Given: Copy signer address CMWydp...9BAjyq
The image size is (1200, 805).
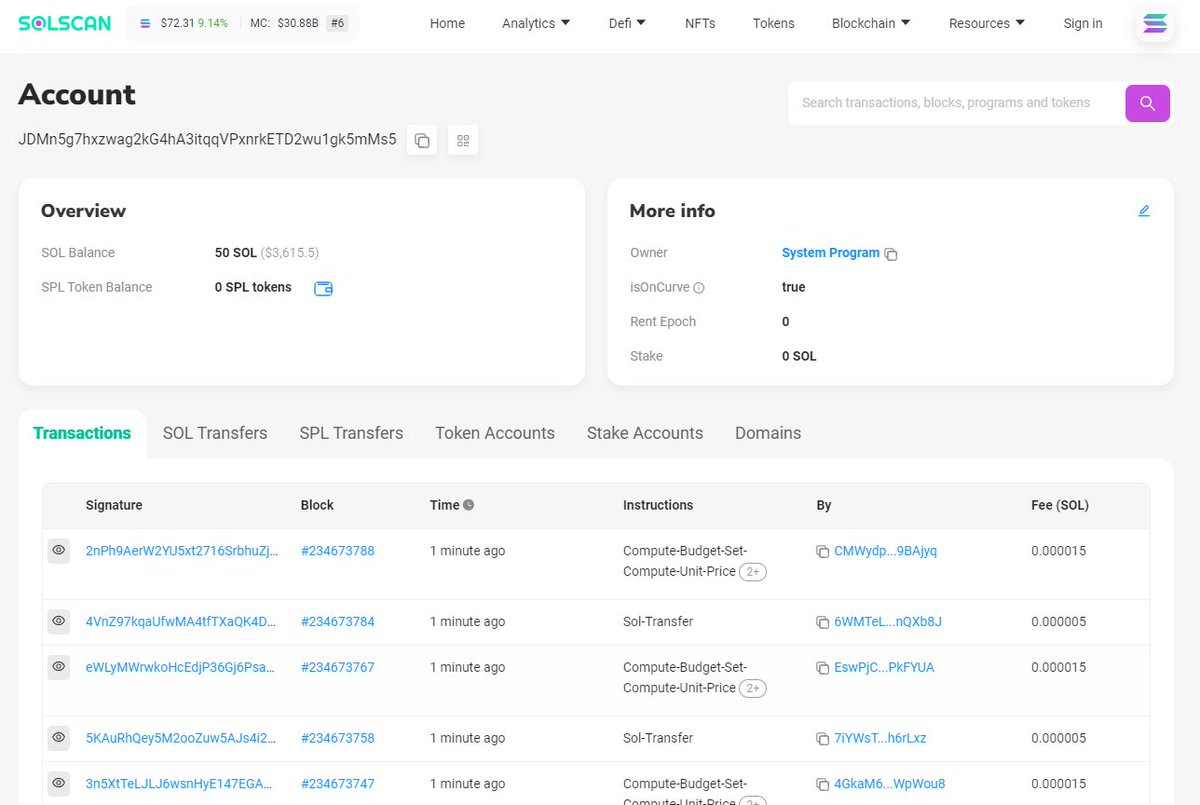Looking at the screenshot, I should tap(823, 551).
